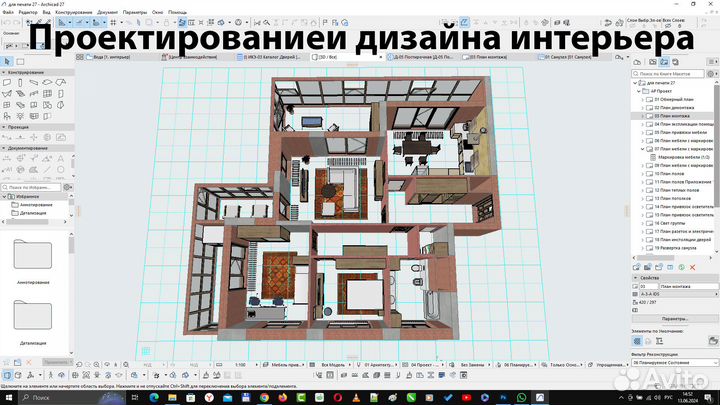The image size is (720, 405).
Task: Open the Конструирование menu
Action: pos(73,12)
